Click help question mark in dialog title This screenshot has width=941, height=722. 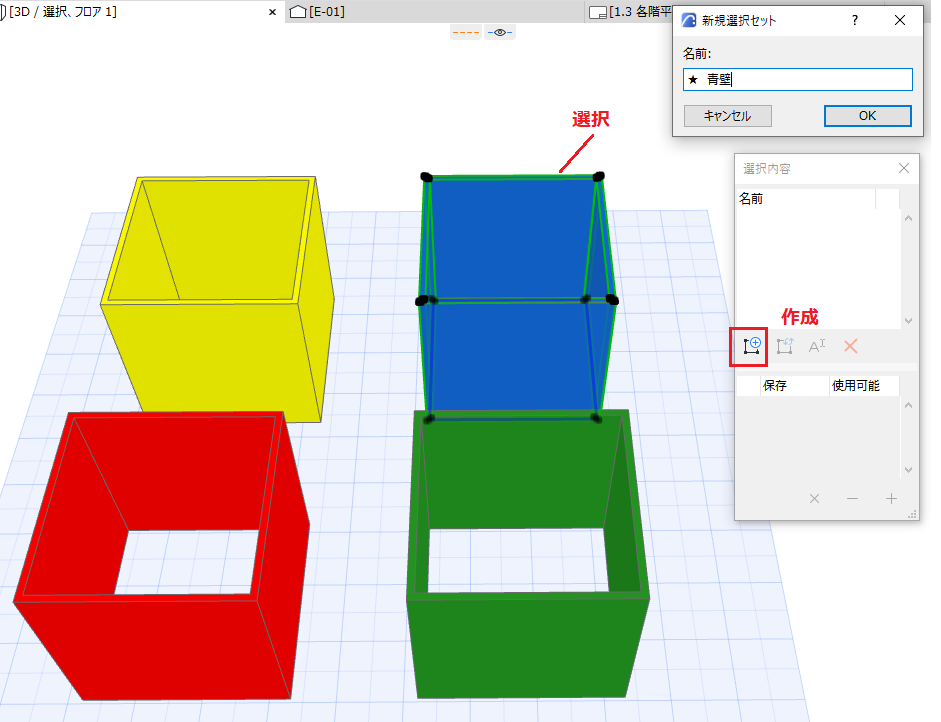(855, 20)
